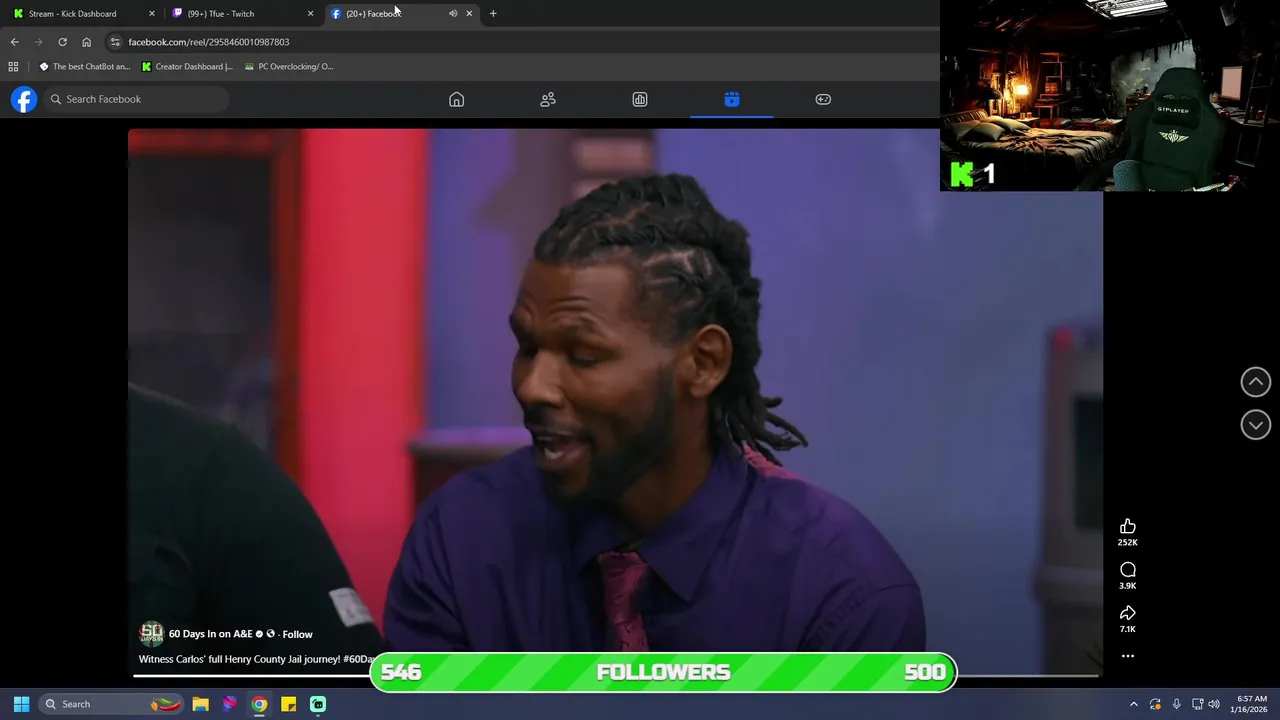The width and height of the screenshot is (1280, 720).
Task: Open comments on the reel
Action: [1128, 570]
